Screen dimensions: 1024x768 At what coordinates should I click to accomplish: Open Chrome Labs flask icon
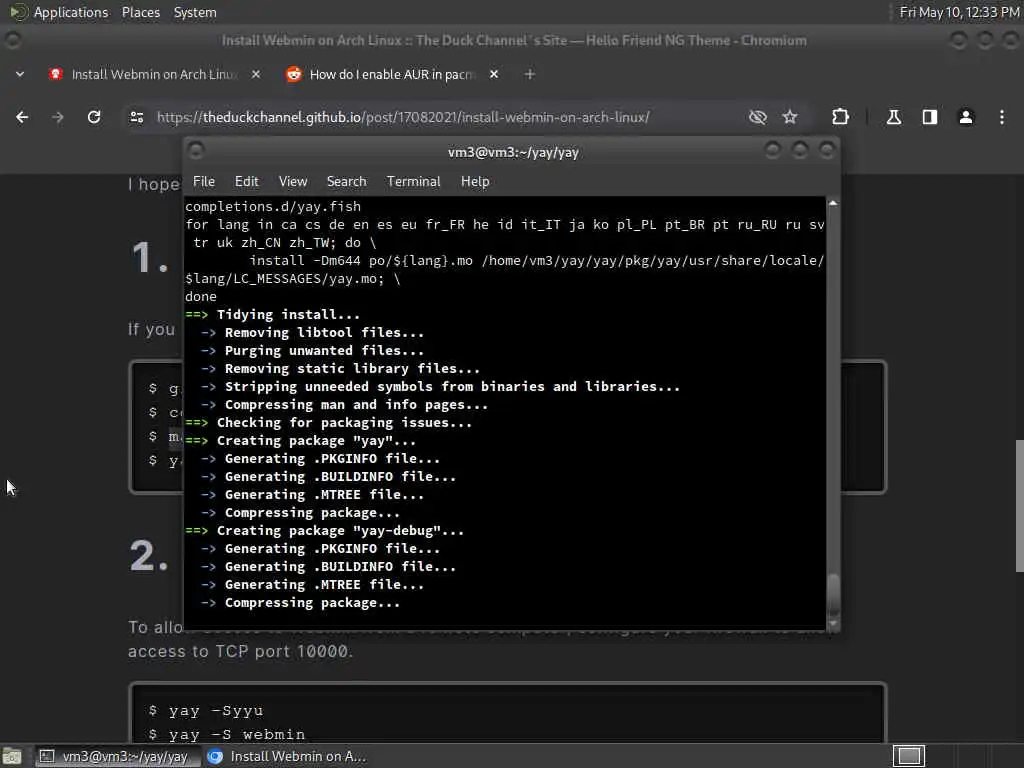[x=893, y=117]
